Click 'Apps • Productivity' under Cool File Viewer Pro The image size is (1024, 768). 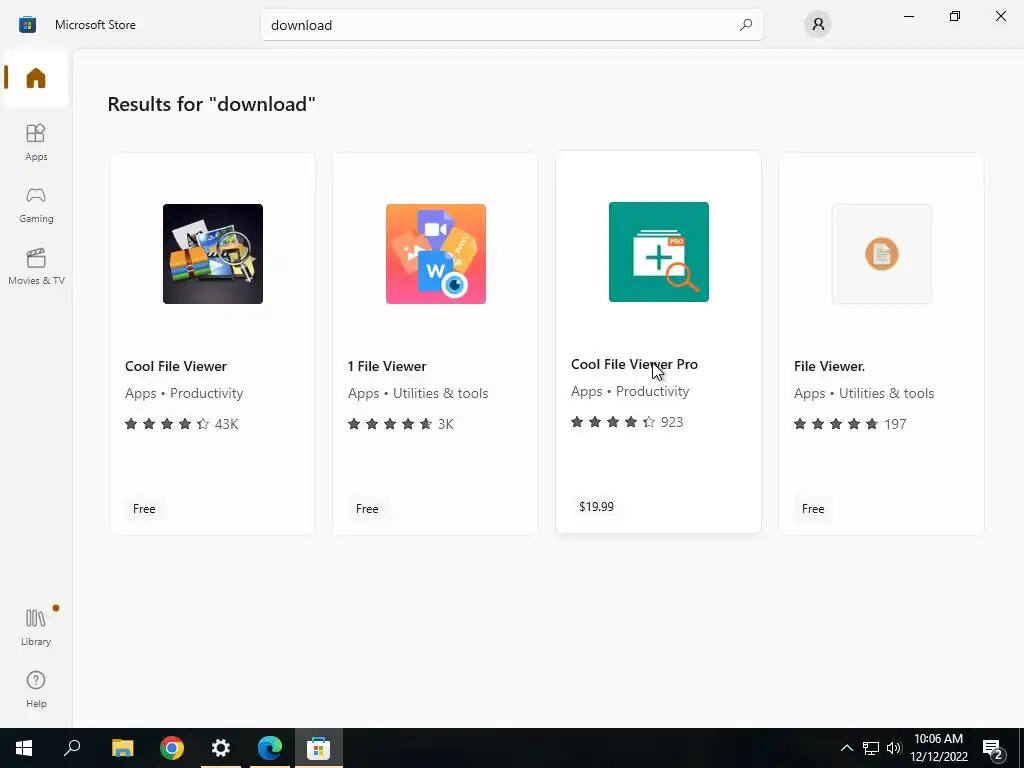click(x=630, y=392)
